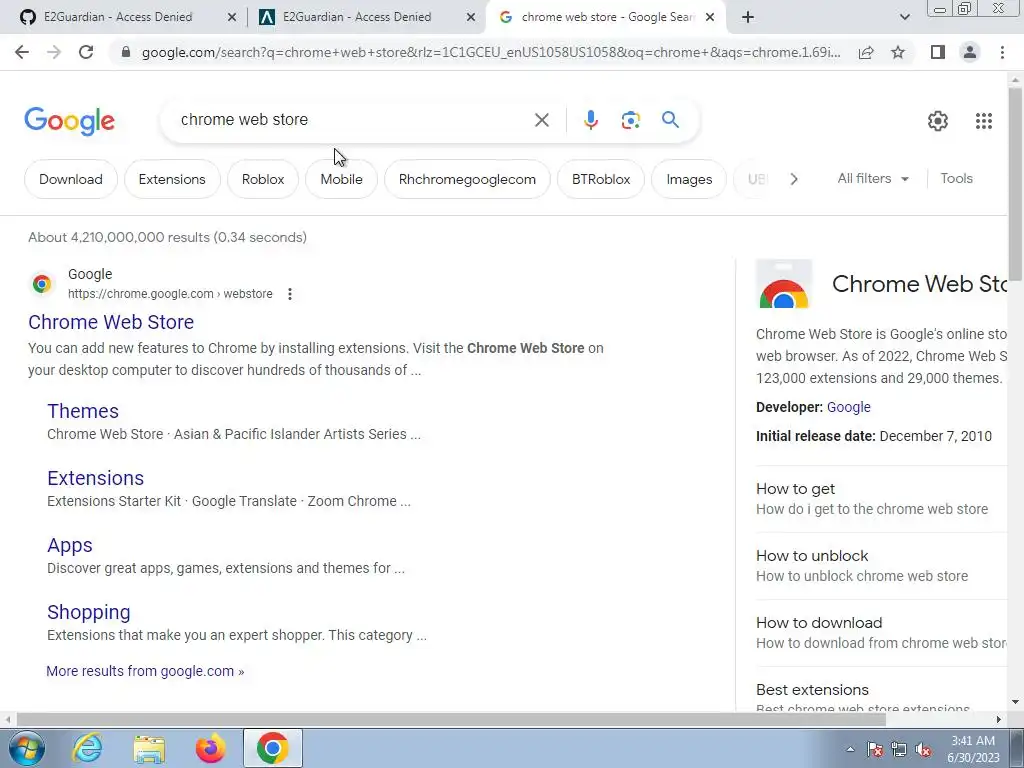Image resolution: width=1024 pixels, height=768 pixels.
Task: Click the address bar URL
Action: point(491,52)
